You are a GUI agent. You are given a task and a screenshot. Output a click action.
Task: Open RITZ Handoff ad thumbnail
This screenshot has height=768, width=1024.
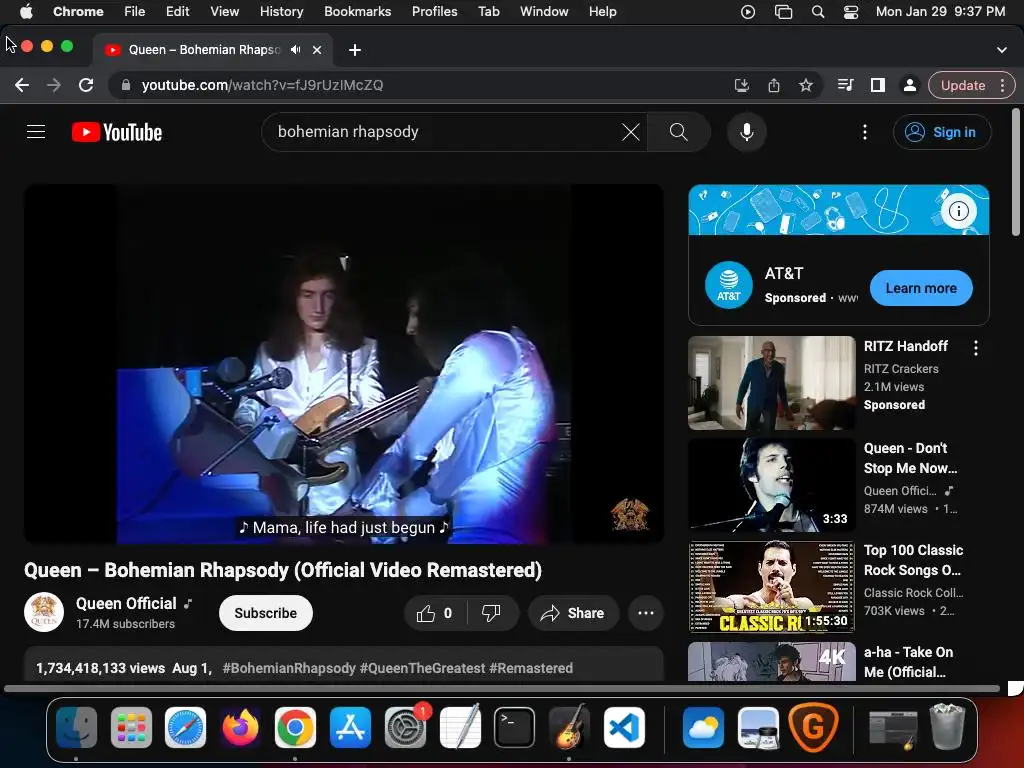(x=772, y=383)
